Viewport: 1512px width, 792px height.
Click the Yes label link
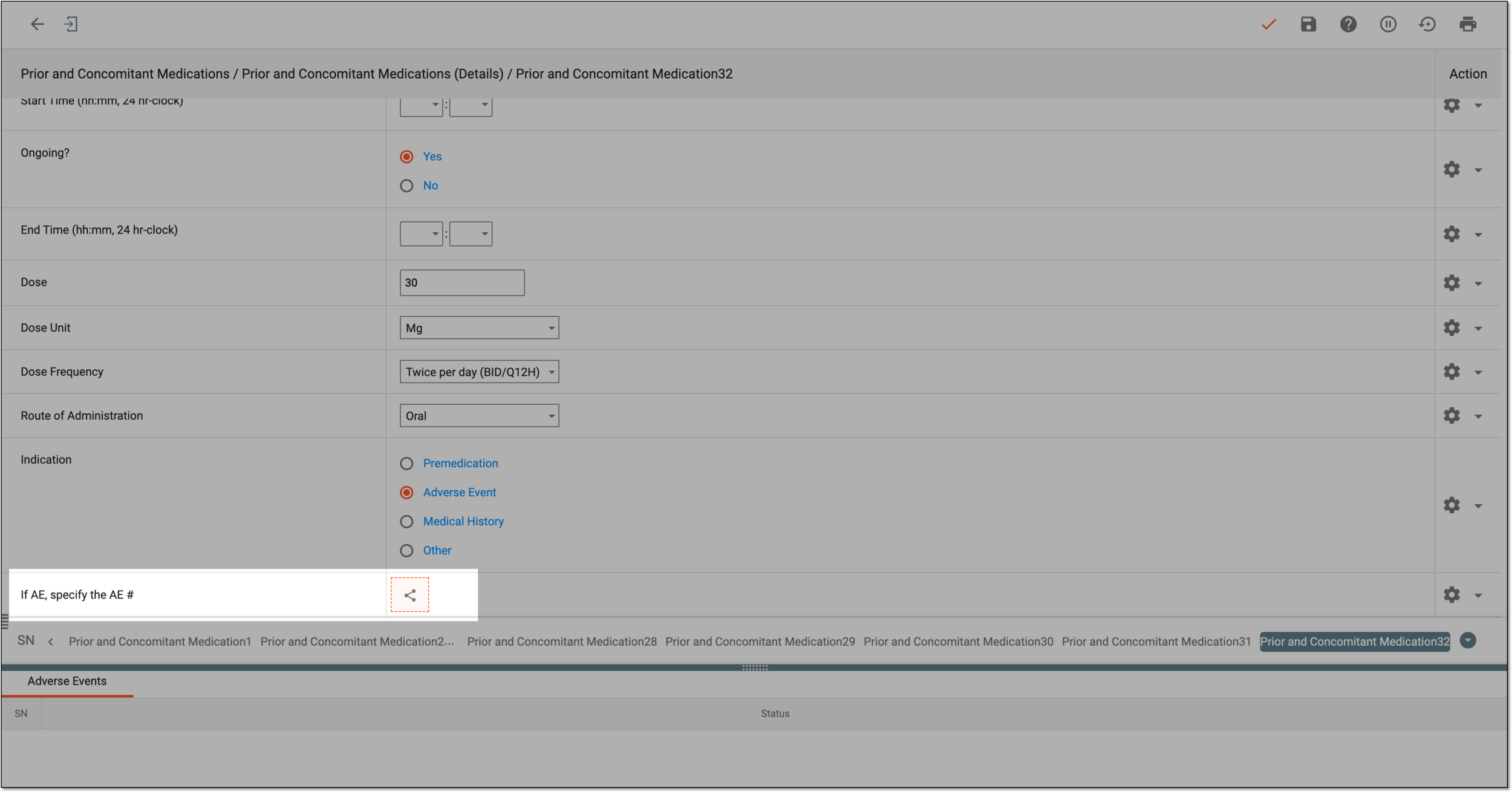click(432, 157)
